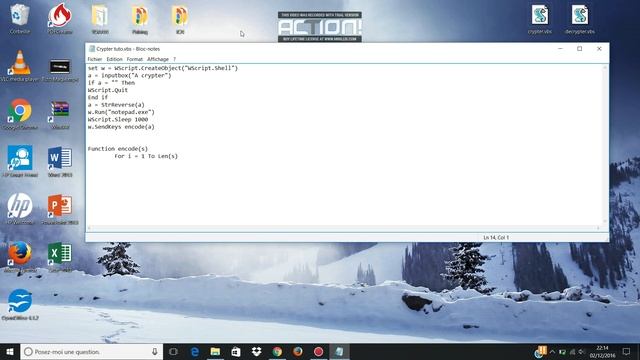The width and height of the screenshot is (640, 360).
Task: Open the ? help menu in Notepad
Action: click(174, 59)
